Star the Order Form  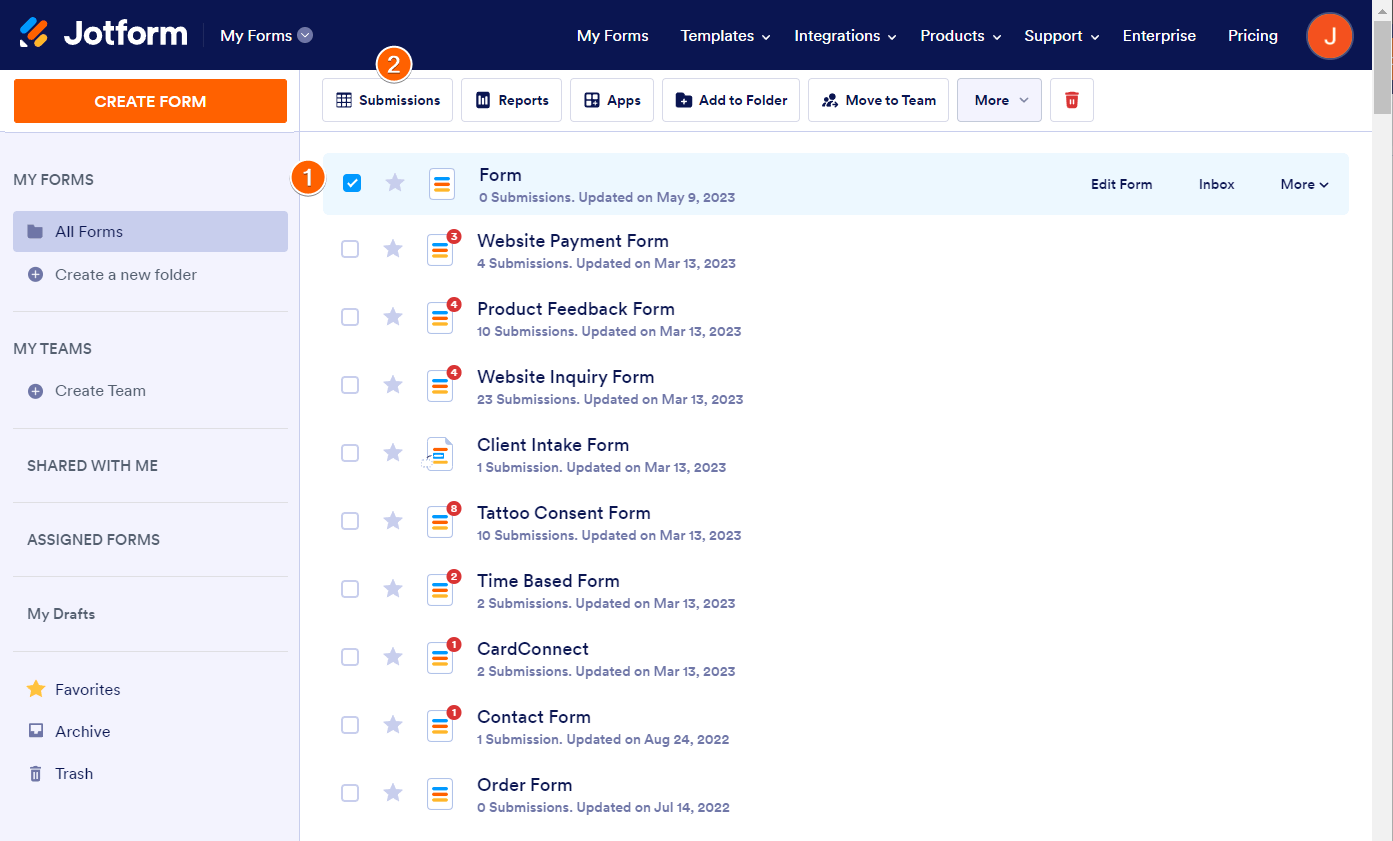393,793
